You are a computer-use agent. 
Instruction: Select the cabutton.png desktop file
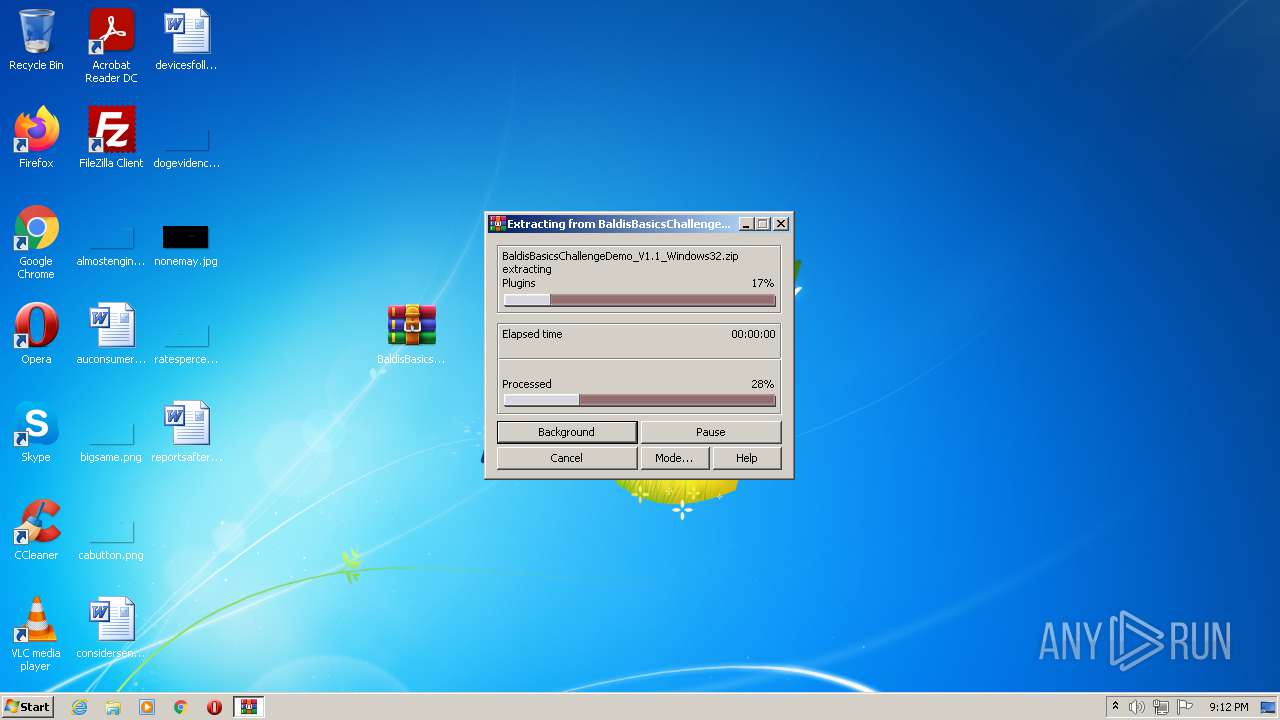(x=111, y=539)
